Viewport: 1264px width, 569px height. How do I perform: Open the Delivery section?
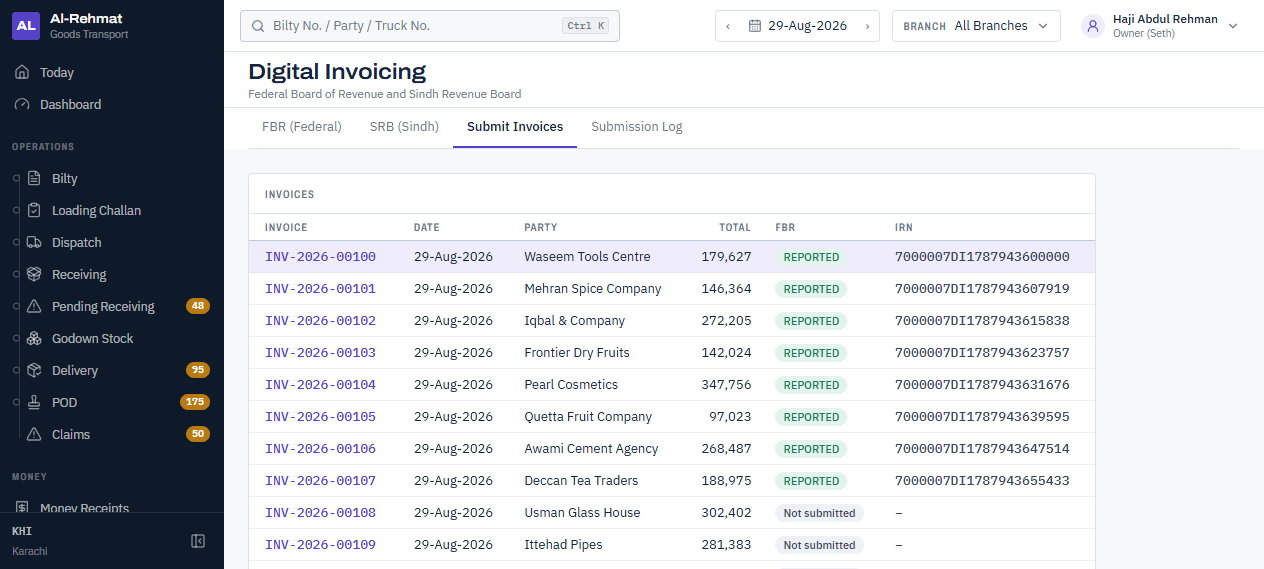(x=120, y=370)
